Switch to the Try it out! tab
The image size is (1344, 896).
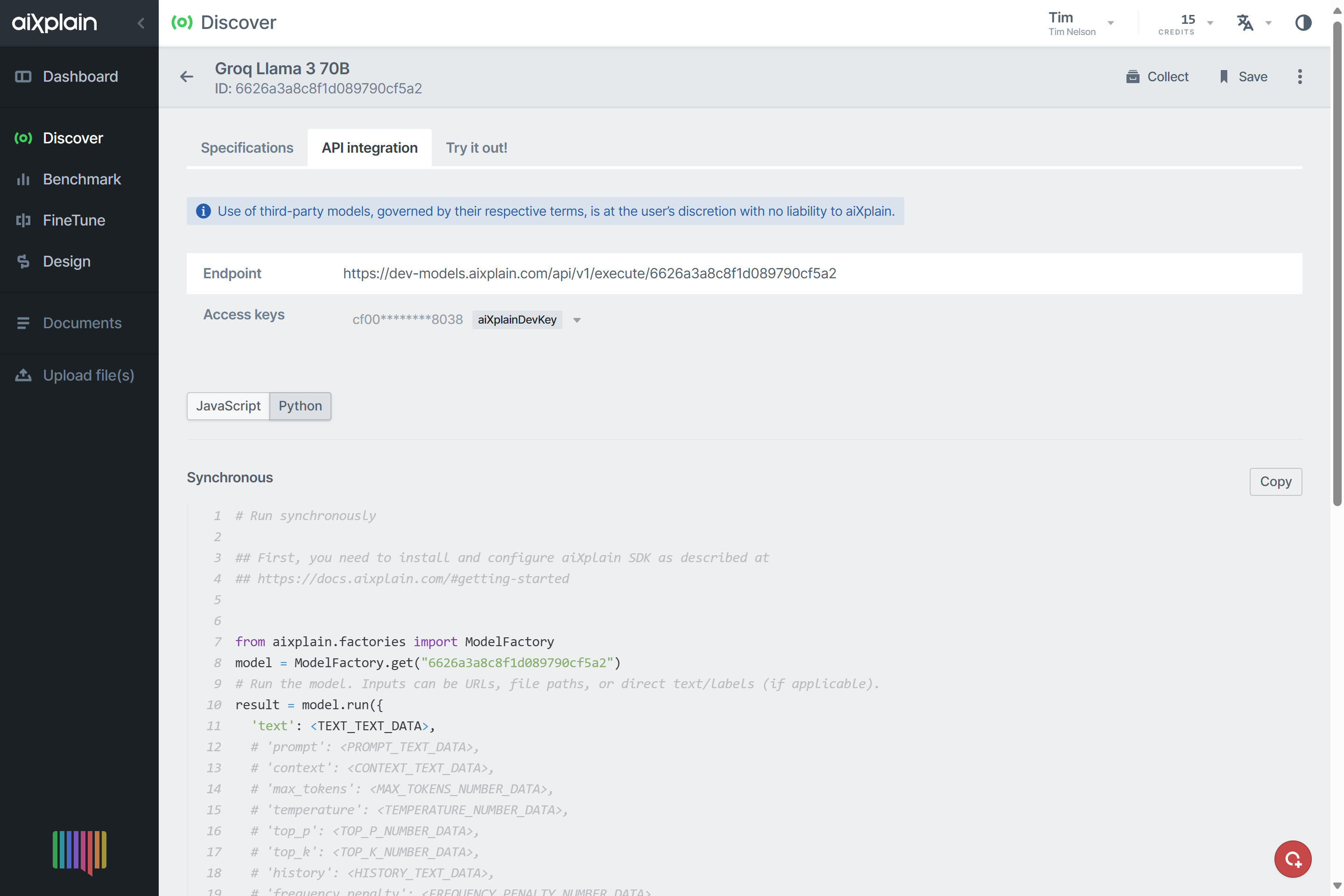click(x=477, y=147)
